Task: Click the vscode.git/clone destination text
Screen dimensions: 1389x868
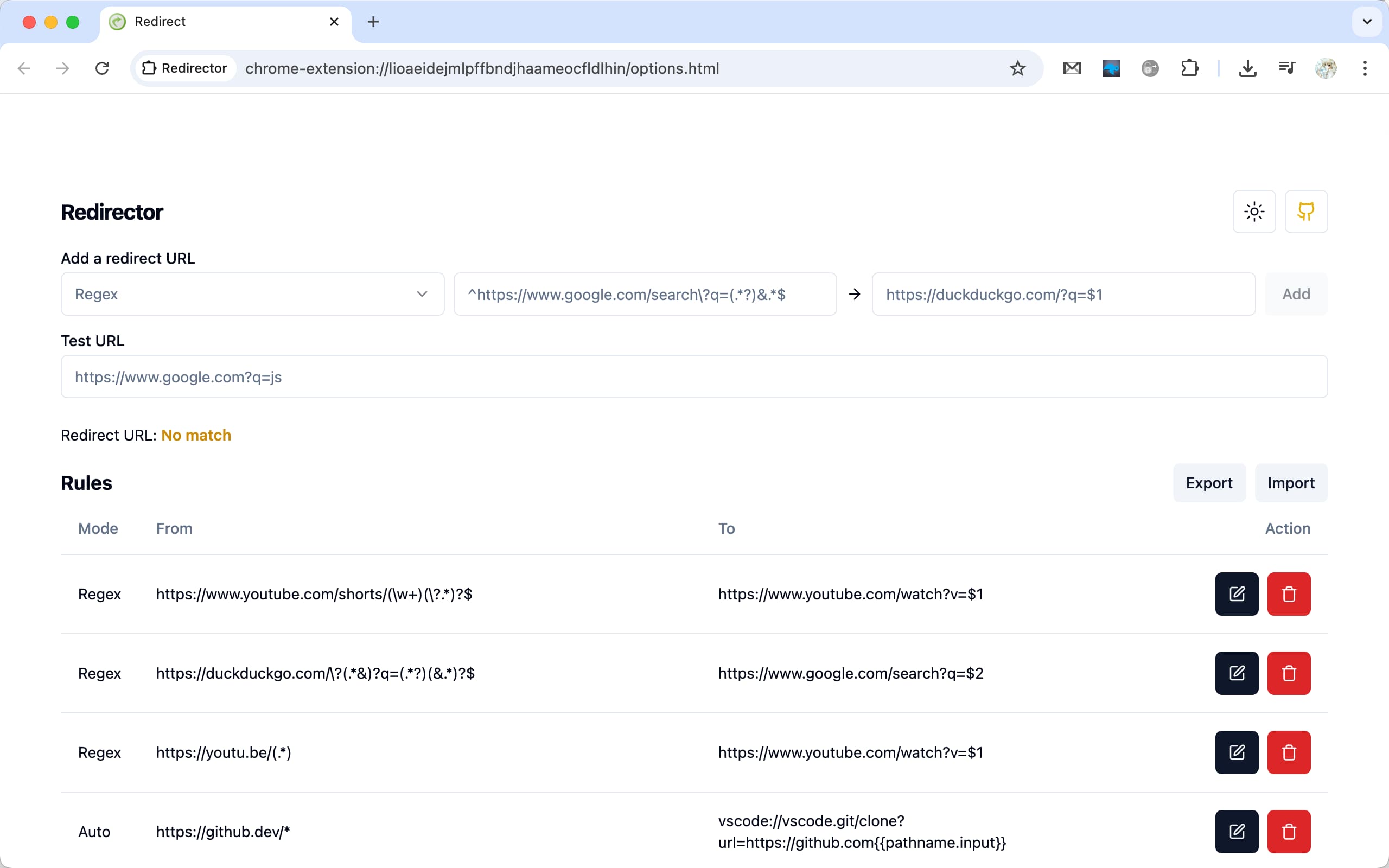Action: pos(862,832)
